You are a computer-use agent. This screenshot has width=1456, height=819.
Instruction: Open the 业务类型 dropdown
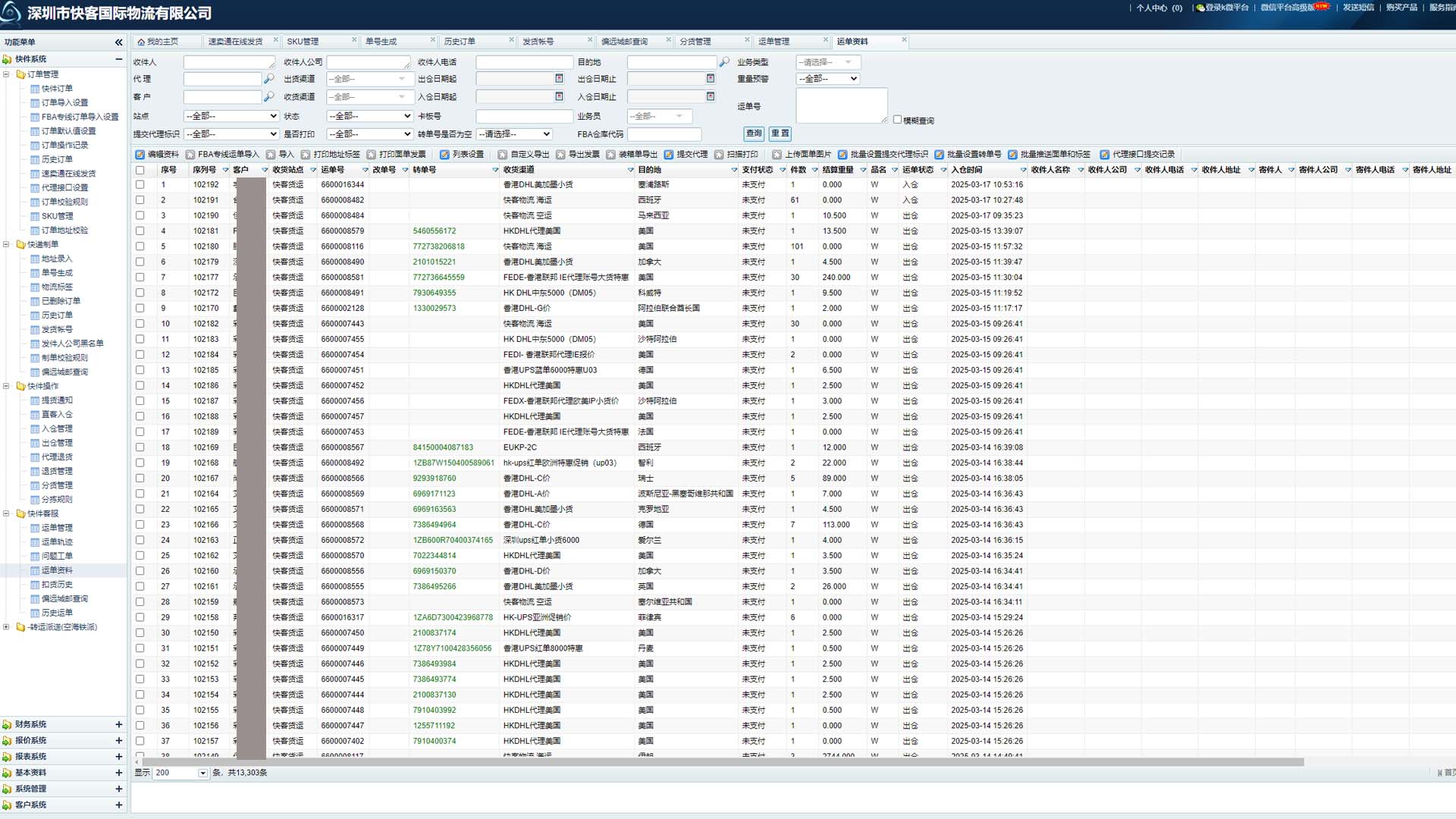pyautogui.click(x=827, y=62)
